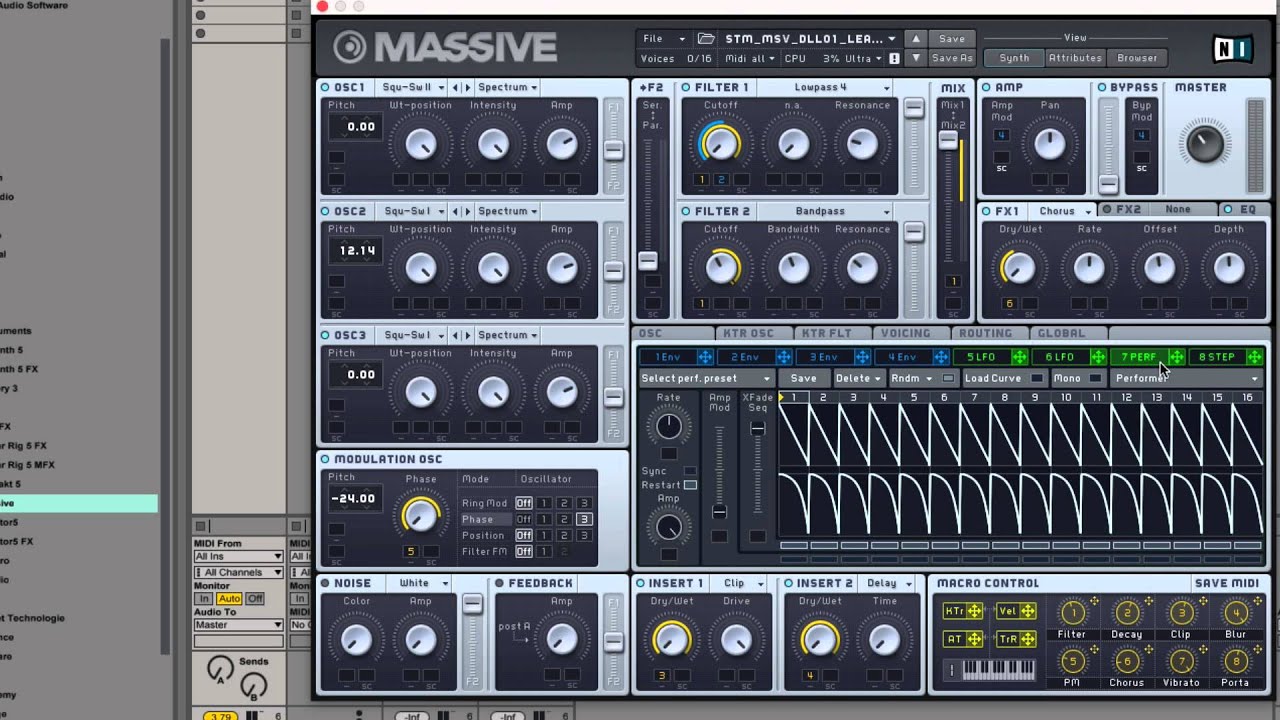This screenshot has width=1280, height=720.
Task: Toggle Filter 2 power button
Action: point(686,211)
